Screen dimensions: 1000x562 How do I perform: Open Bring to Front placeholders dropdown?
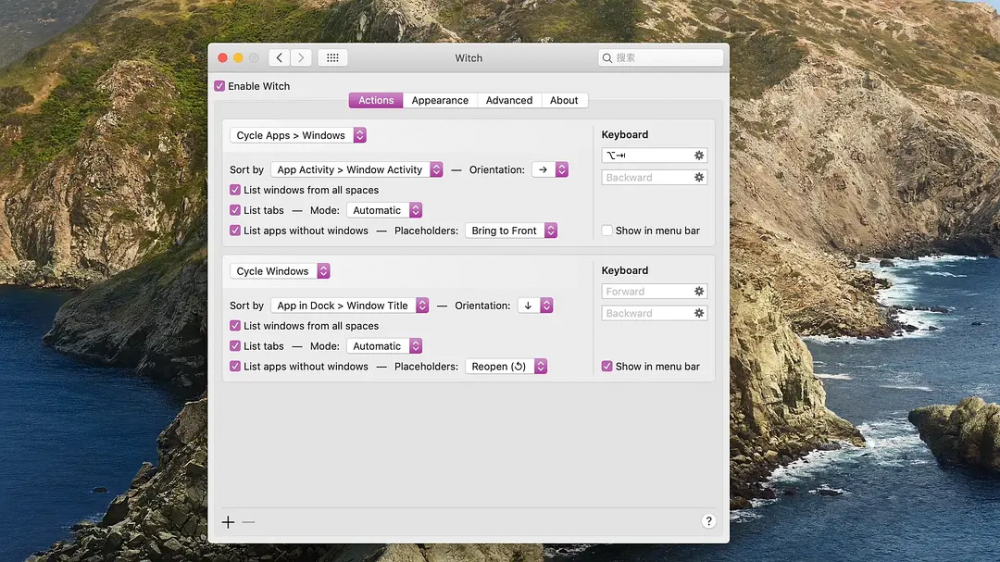pos(511,231)
